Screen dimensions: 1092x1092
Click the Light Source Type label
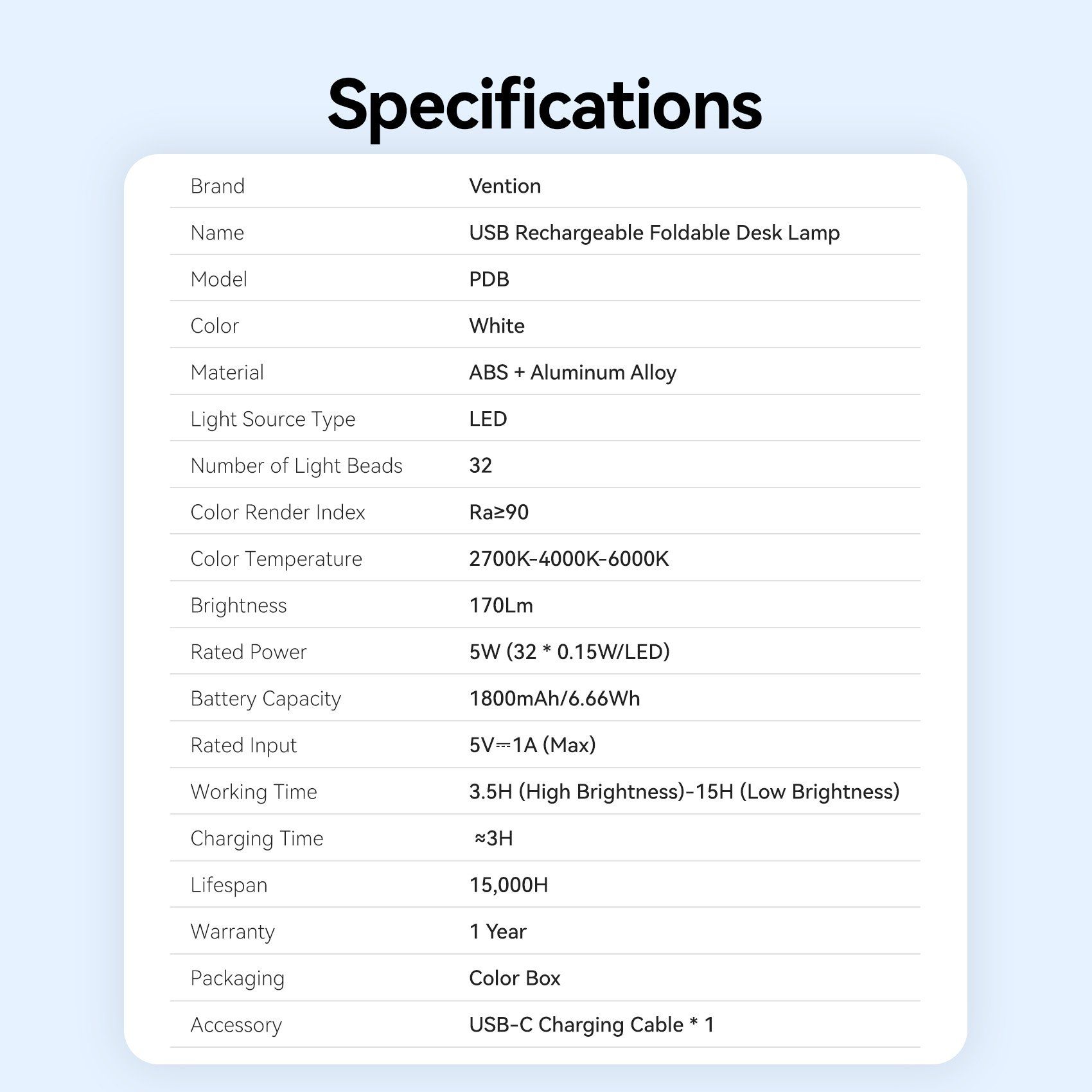pyautogui.click(x=273, y=419)
